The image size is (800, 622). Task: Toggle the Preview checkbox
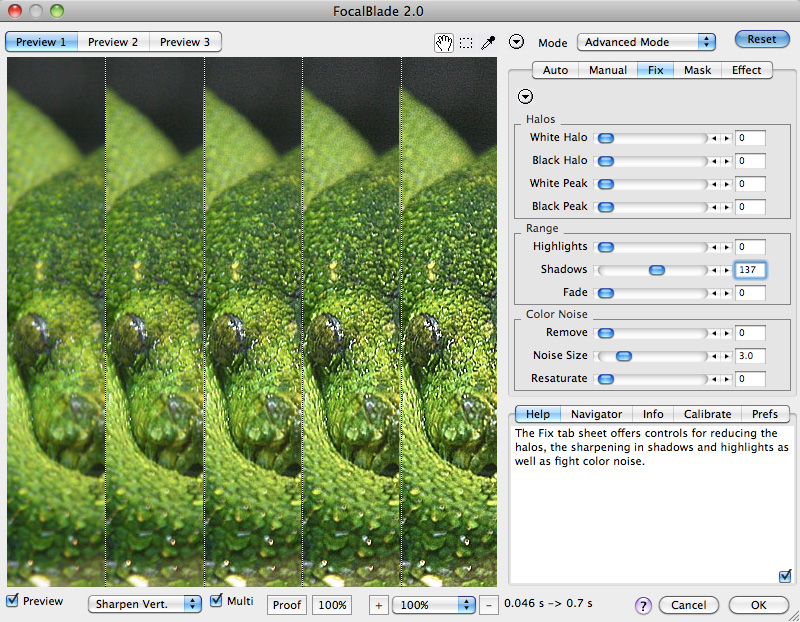coord(12,601)
